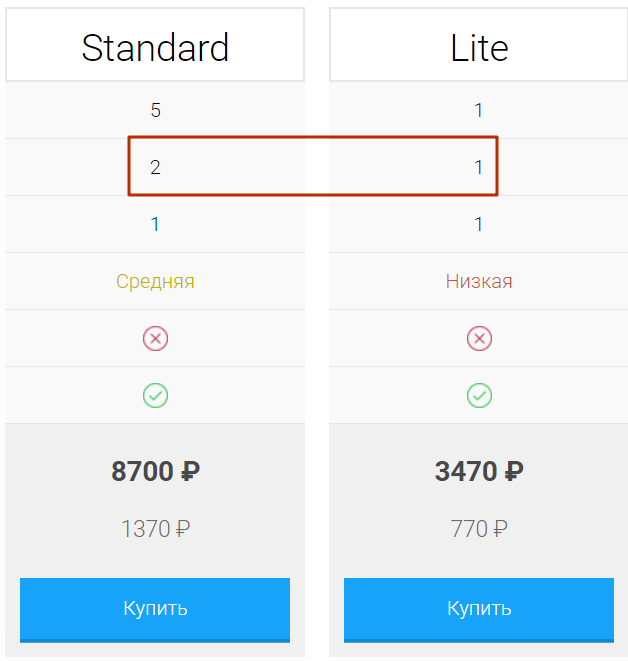Click the green checkmark icon in Standard column

(x=155, y=396)
